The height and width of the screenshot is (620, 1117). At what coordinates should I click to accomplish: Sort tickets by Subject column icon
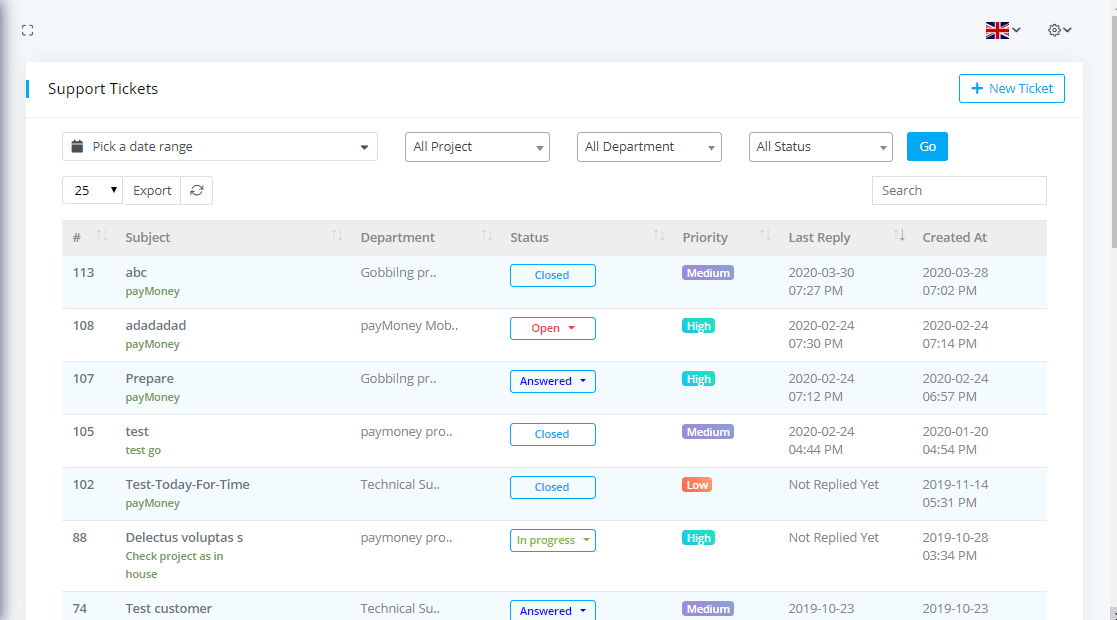337,237
